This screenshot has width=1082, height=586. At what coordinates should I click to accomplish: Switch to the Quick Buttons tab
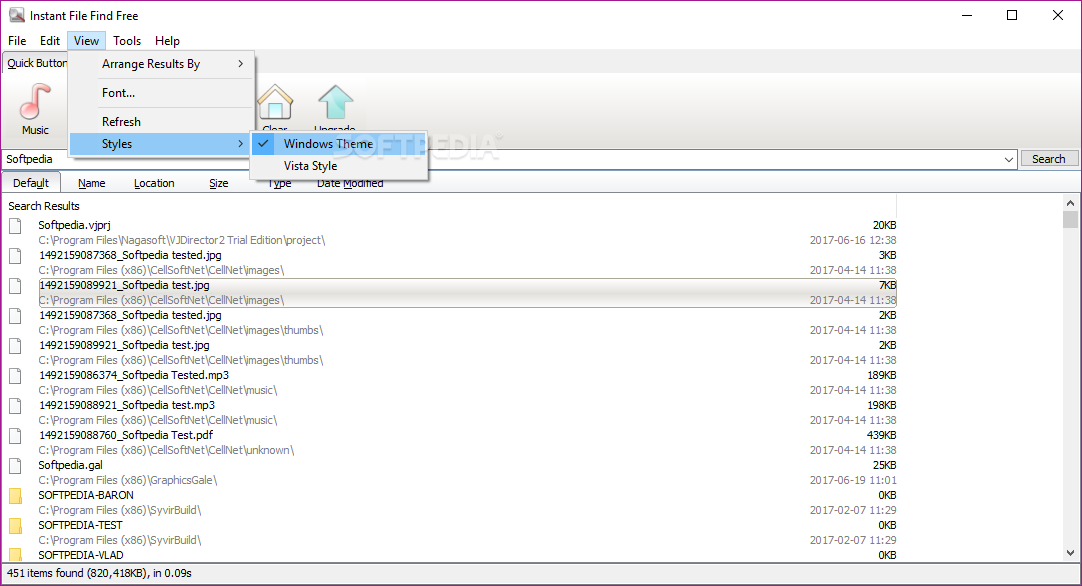pos(36,63)
